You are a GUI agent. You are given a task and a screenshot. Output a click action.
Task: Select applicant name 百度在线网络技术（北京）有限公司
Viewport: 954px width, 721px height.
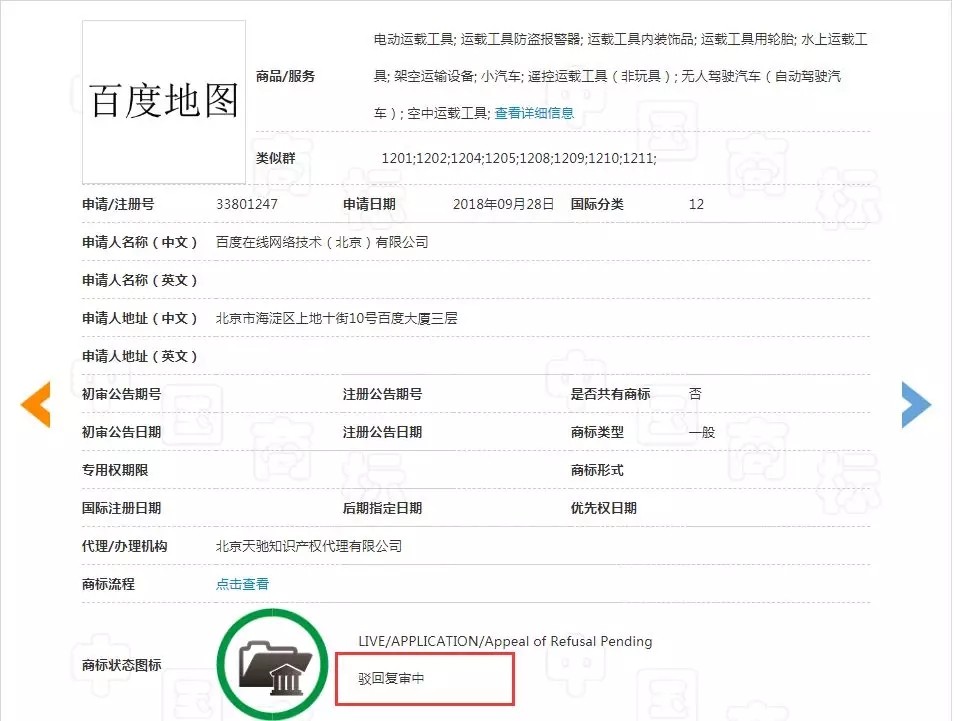(322, 242)
